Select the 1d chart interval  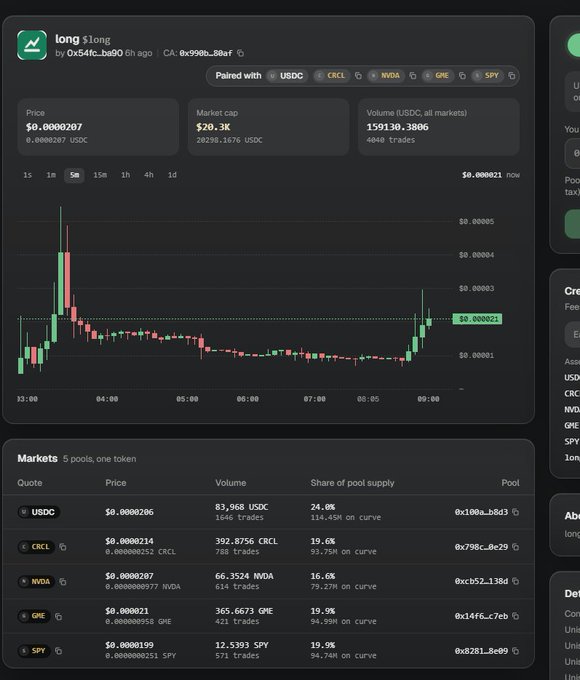(x=172, y=175)
